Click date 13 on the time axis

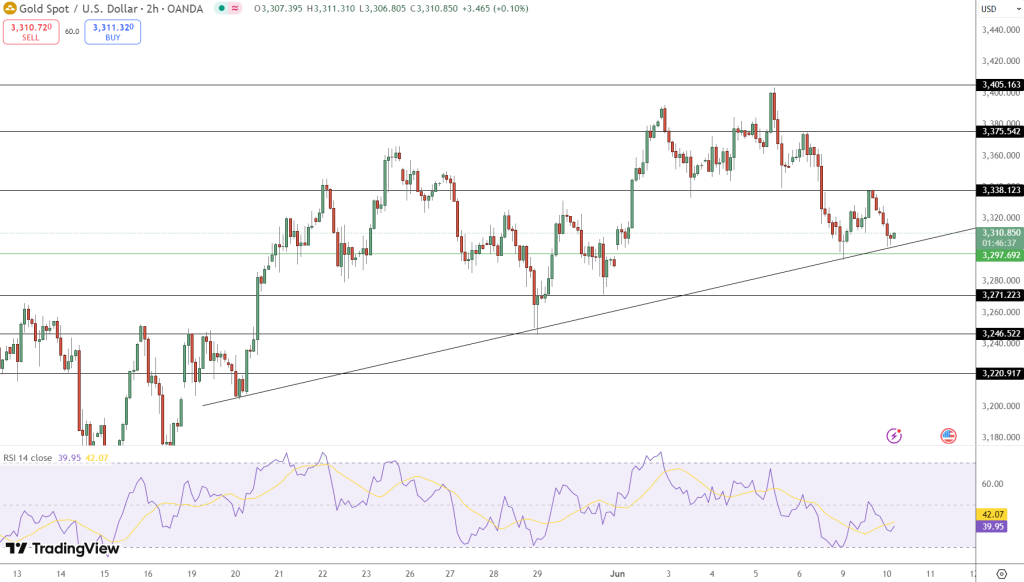pos(17,574)
